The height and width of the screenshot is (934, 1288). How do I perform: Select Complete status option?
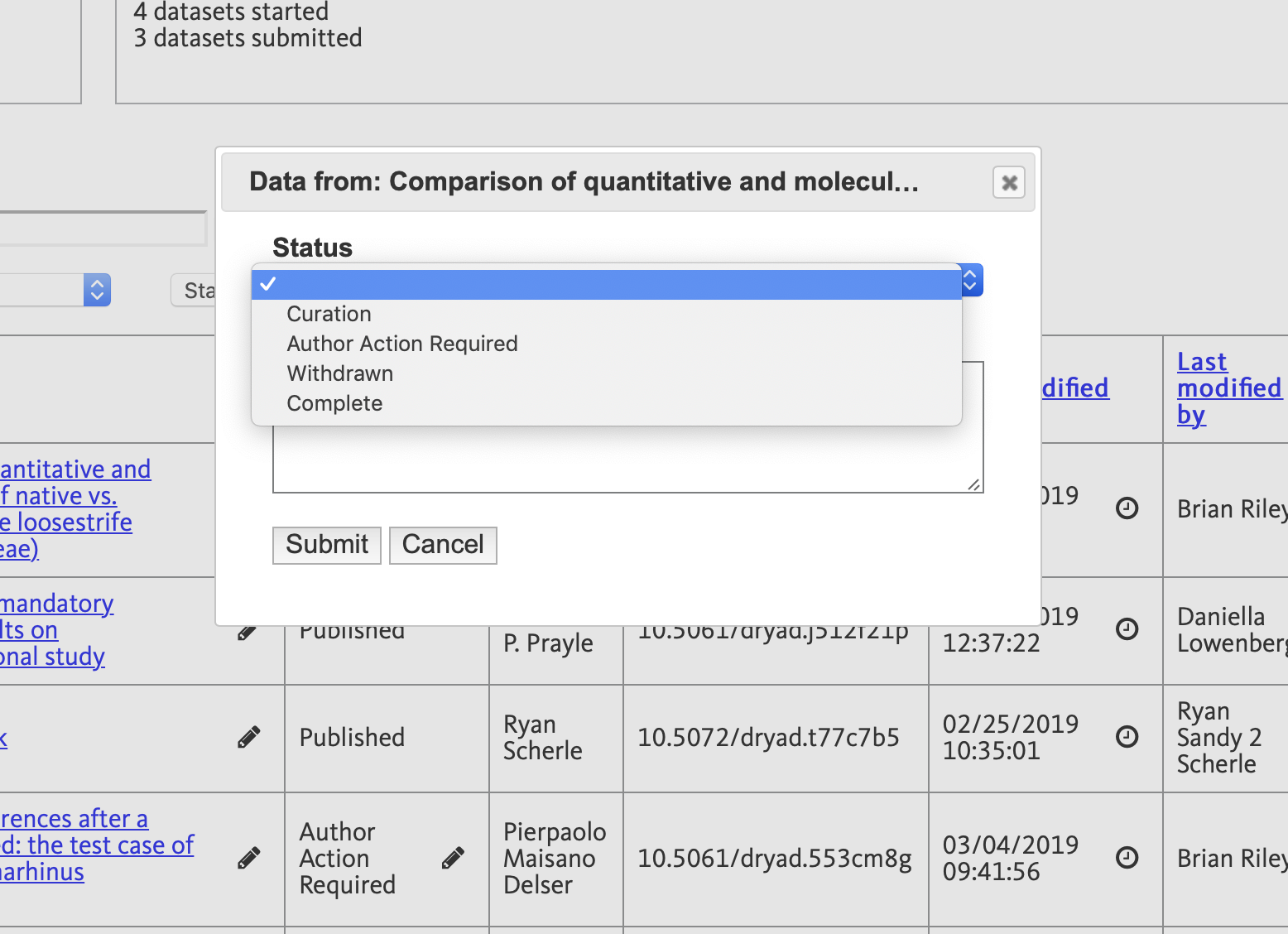pos(334,403)
